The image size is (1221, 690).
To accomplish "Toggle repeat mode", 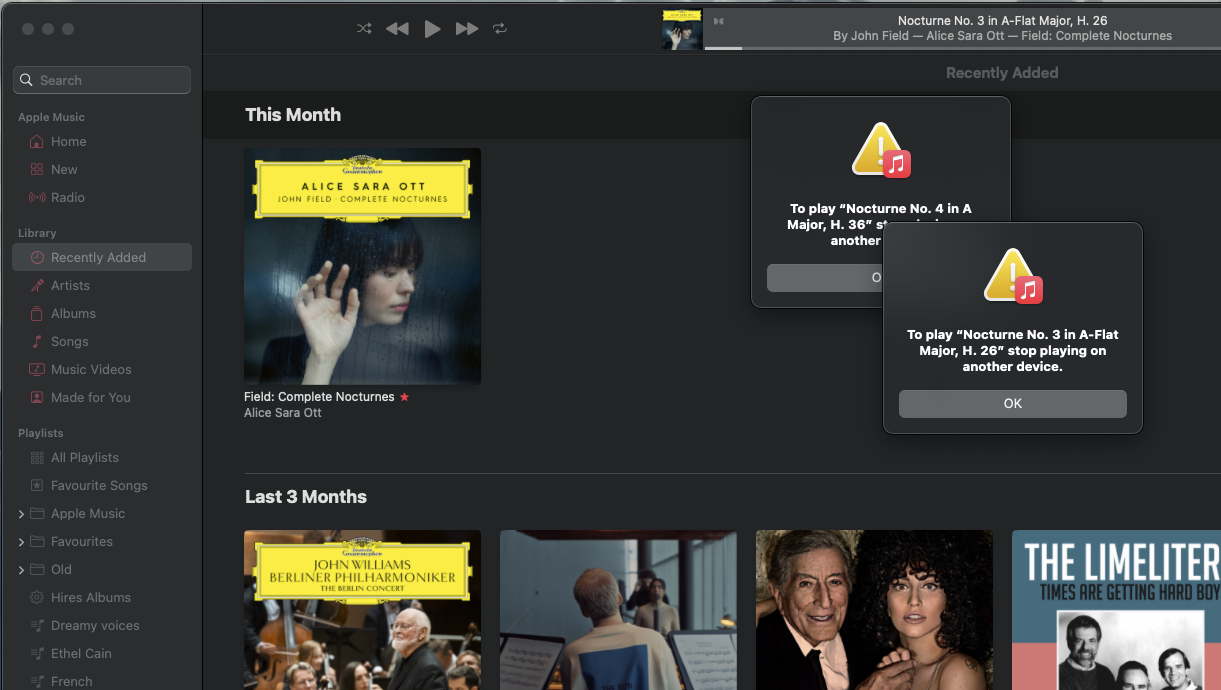I will coord(500,29).
